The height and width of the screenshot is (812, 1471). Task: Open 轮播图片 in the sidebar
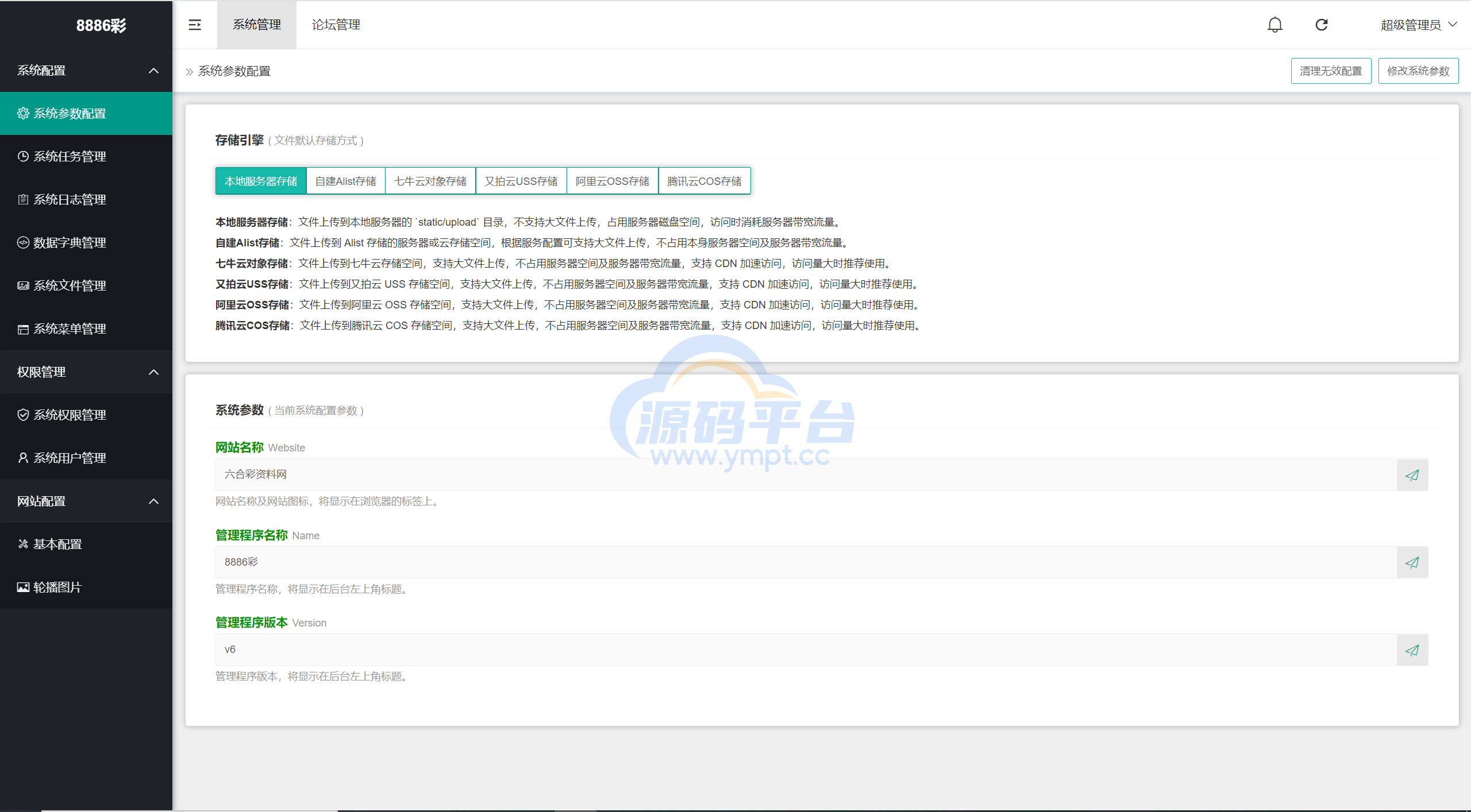click(x=57, y=587)
